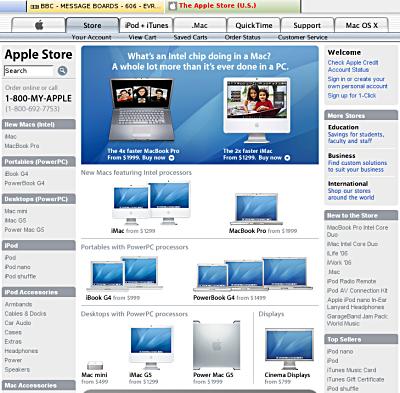Image resolution: width=400 pixels, height=393 pixels.
Task: Switch to BBC Message Boards browser tab
Action: pos(95,6)
